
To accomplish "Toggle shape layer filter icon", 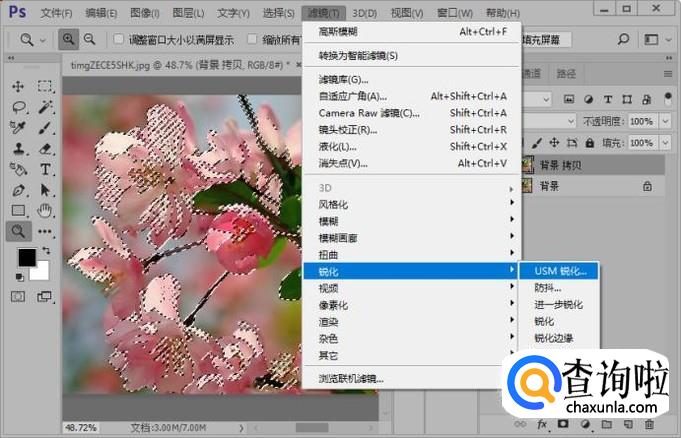I will point(627,99).
